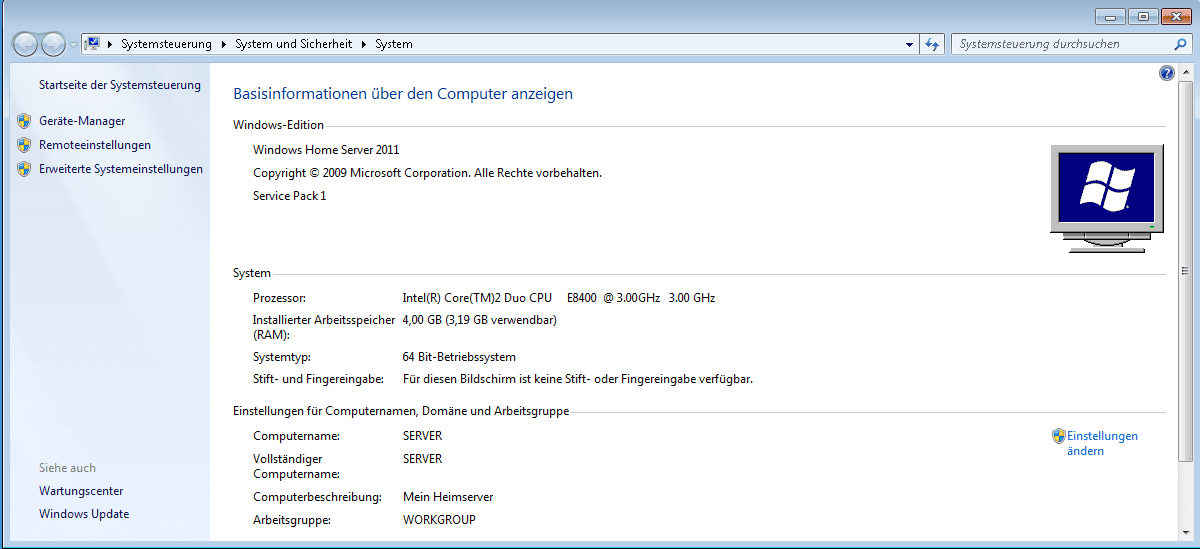Minimize the System window
This screenshot has width=1200, height=549.
tap(1110, 16)
